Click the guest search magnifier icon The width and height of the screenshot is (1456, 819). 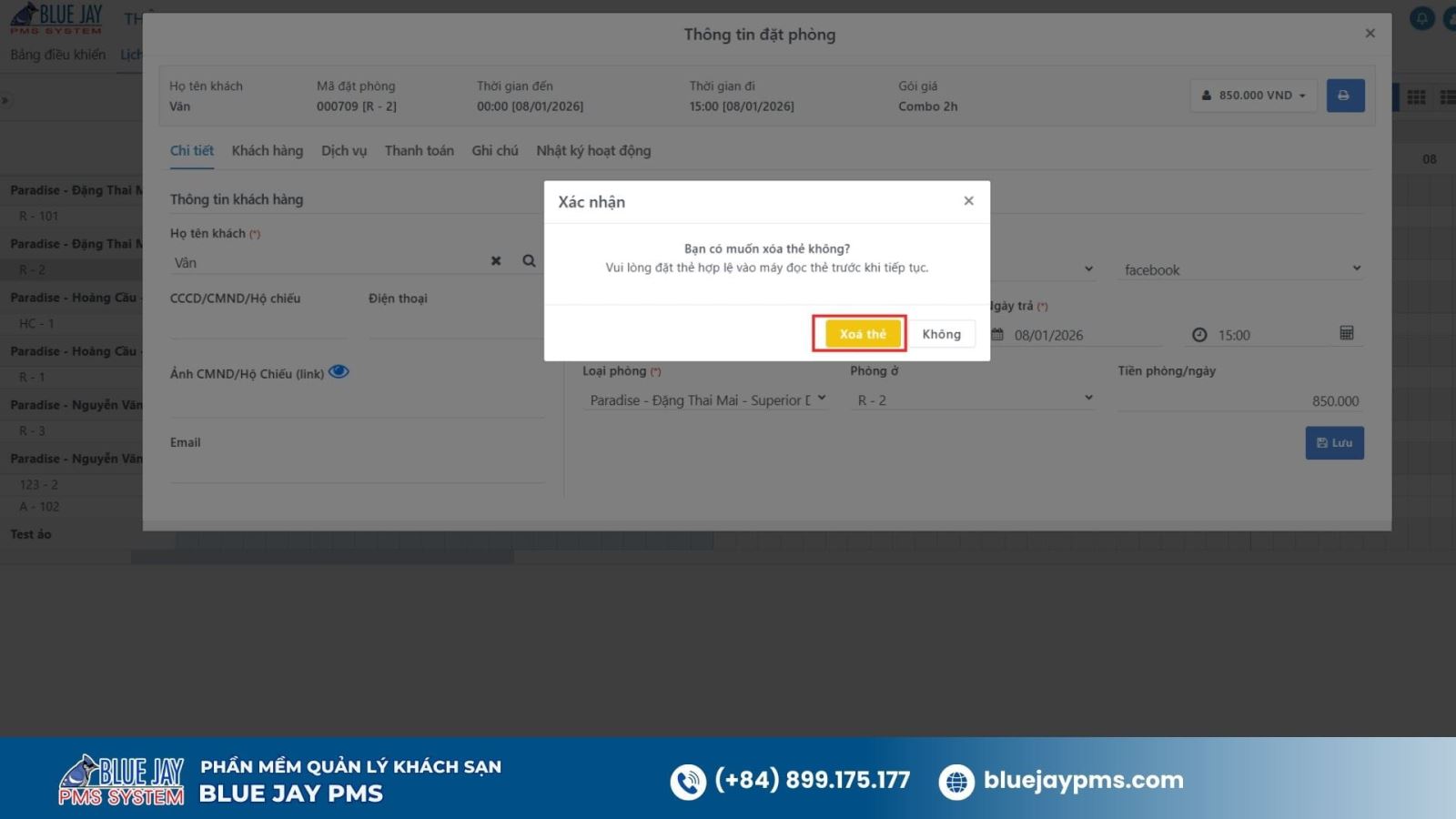click(x=529, y=261)
